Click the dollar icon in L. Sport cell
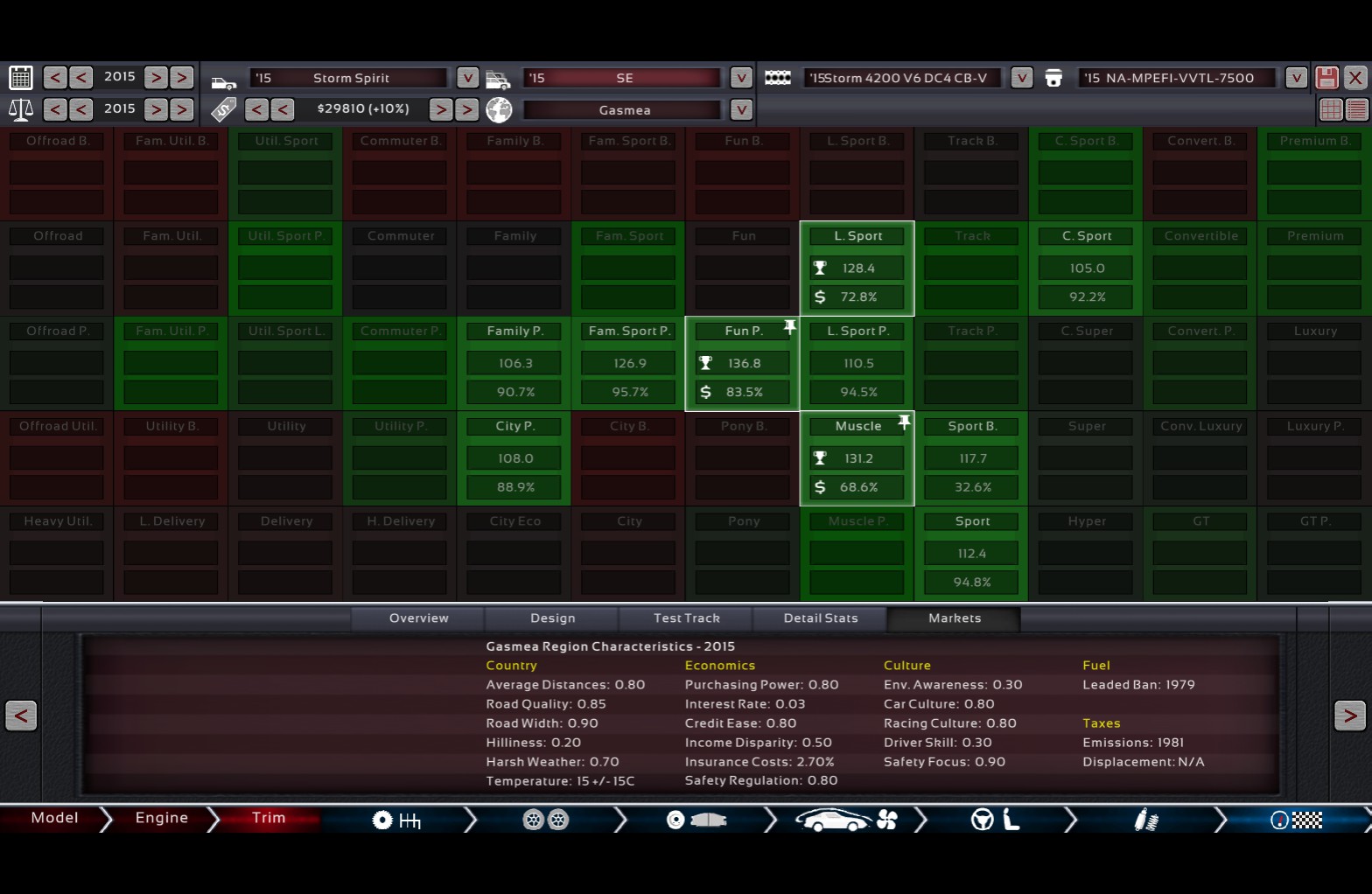 coord(820,297)
